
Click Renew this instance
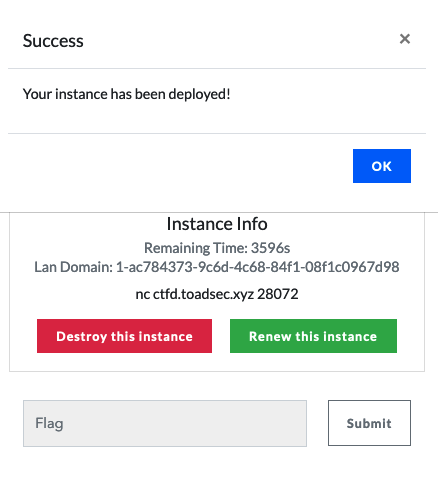pyautogui.click(x=313, y=336)
